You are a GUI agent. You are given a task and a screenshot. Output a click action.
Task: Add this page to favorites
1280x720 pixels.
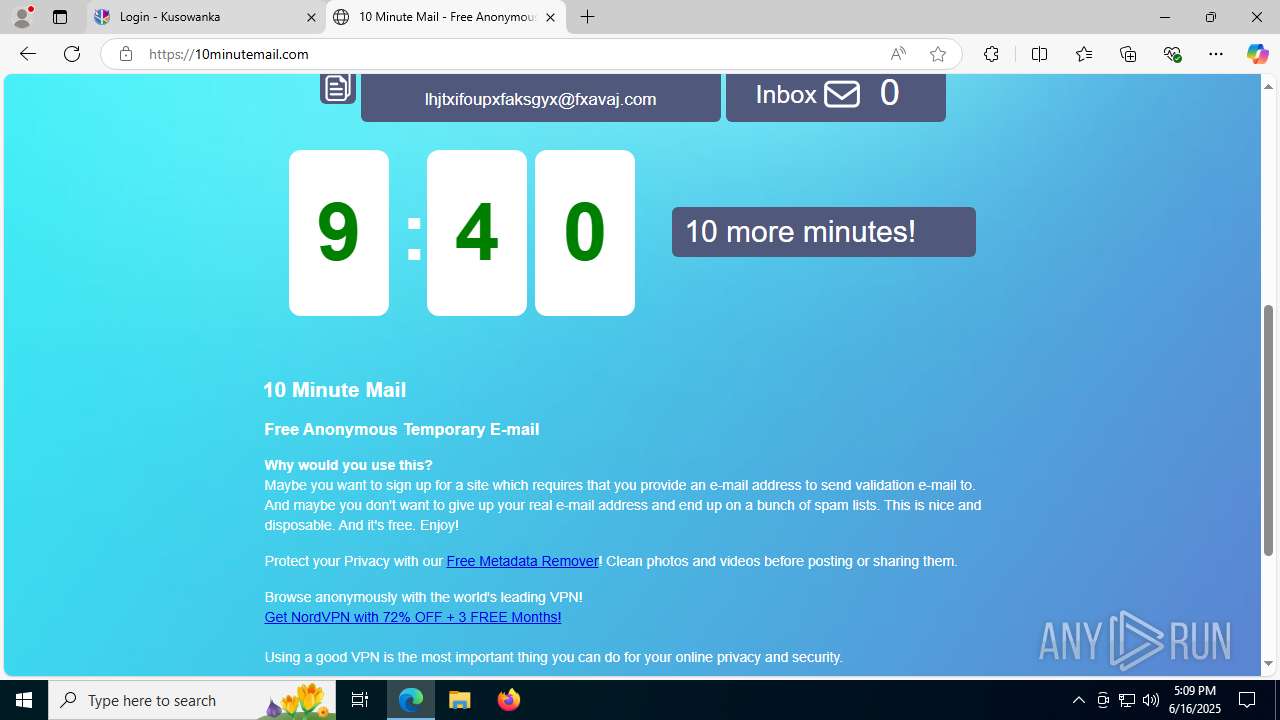[938, 54]
